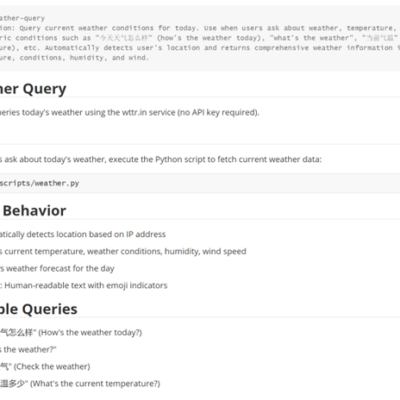Click the 'her Query' heading

coord(33,89)
